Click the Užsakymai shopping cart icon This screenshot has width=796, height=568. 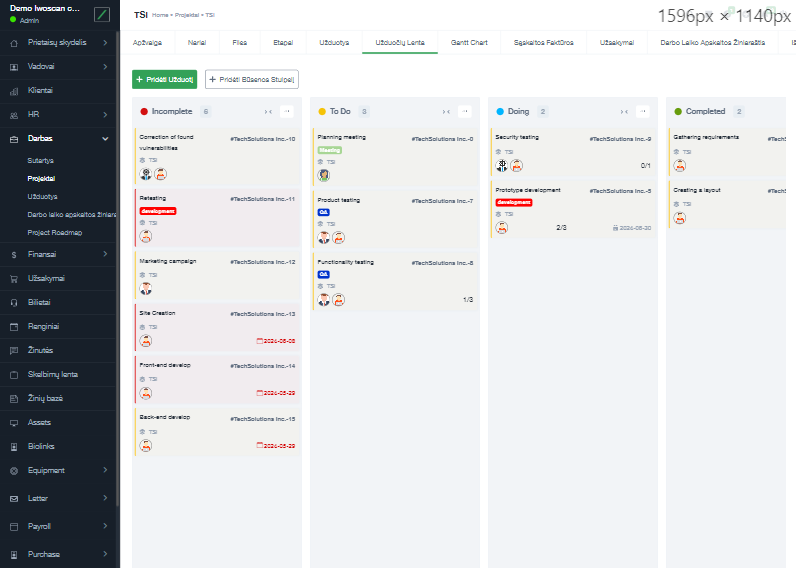(x=14, y=278)
